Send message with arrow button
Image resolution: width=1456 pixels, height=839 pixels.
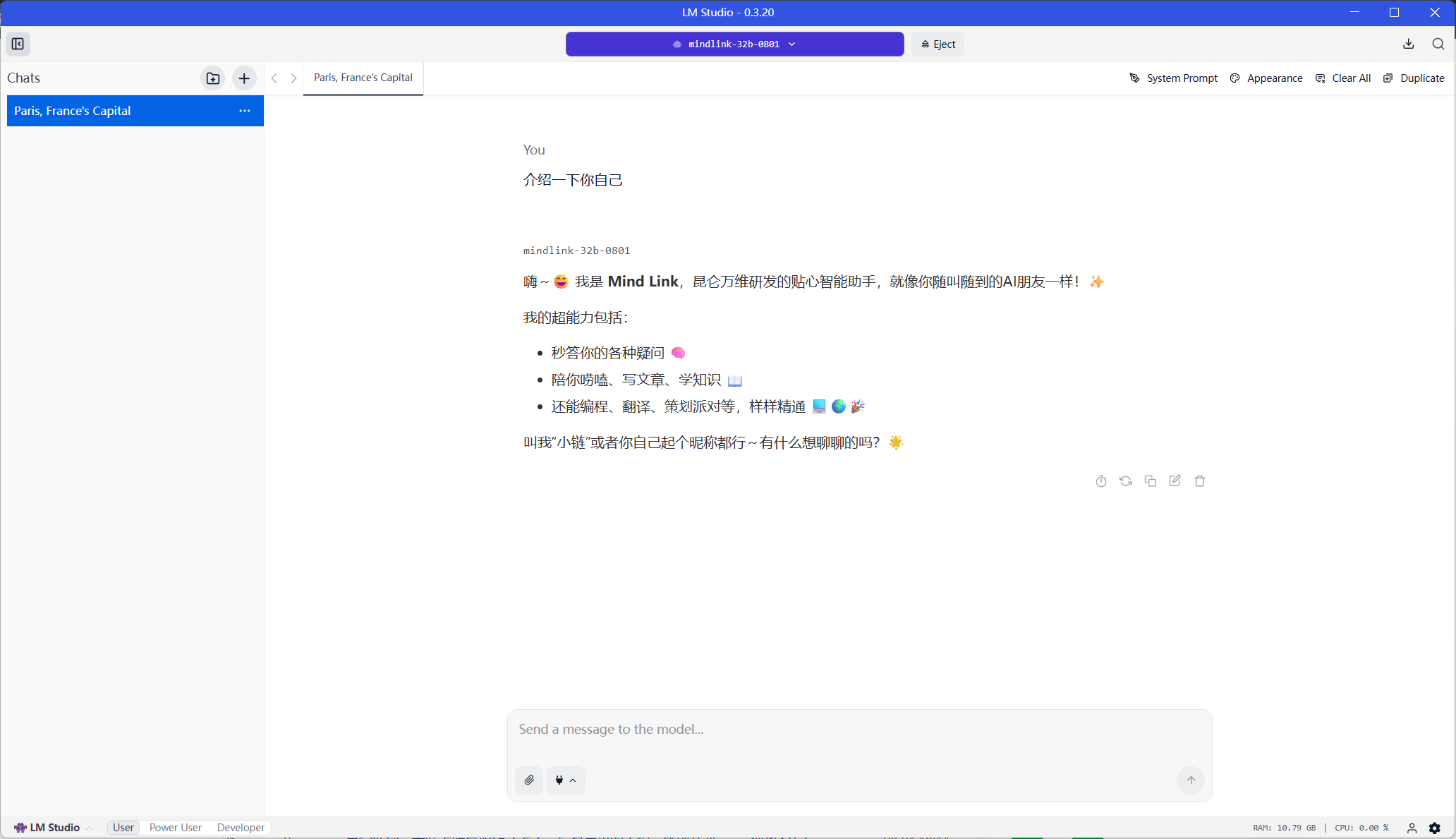(x=1191, y=780)
